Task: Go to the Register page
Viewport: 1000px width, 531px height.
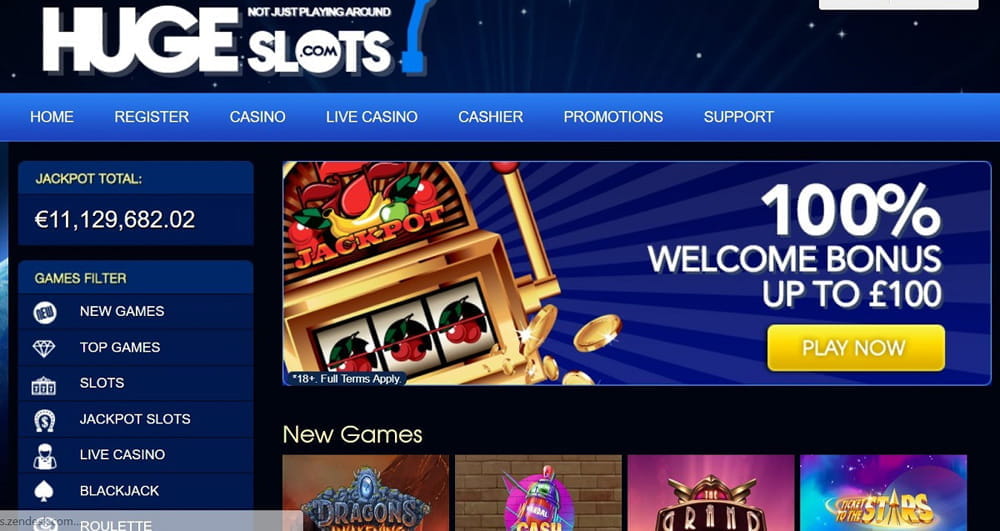Action: click(x=152, y=117)
